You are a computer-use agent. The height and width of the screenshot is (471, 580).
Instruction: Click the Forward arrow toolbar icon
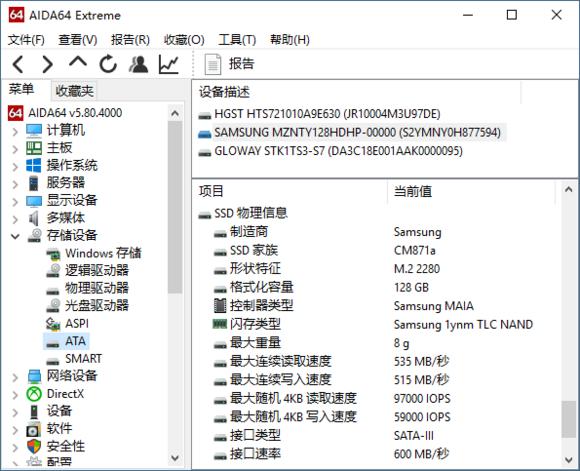(47, 64)
